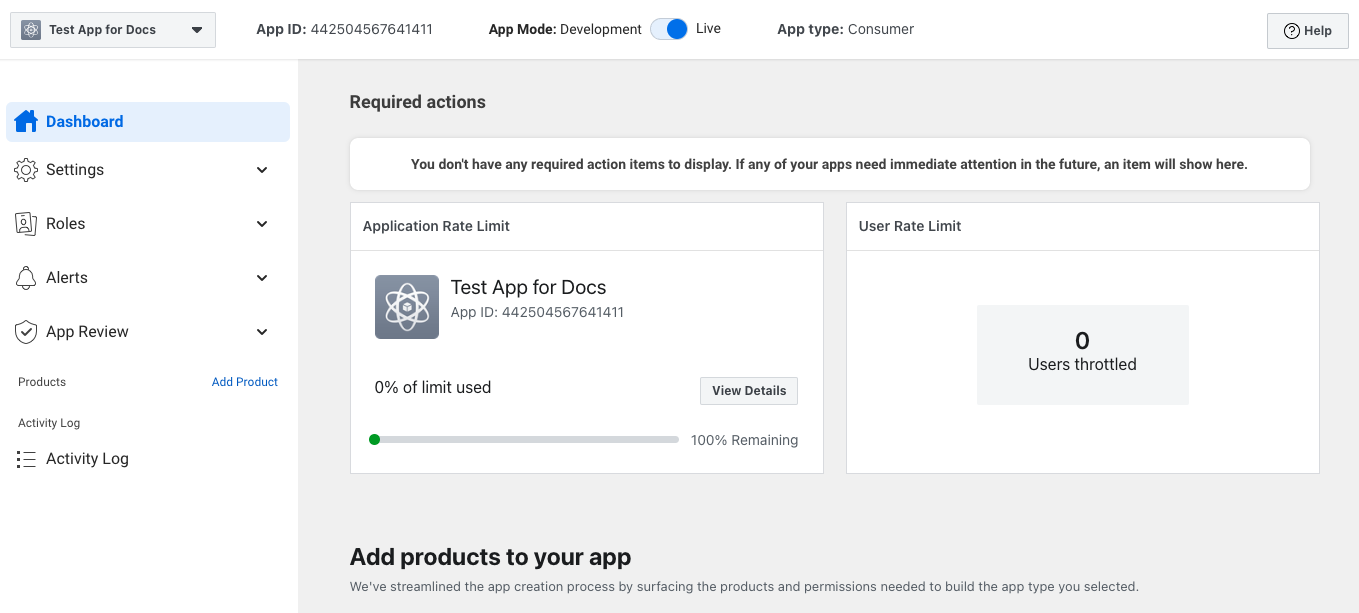Expand the Roles menu chevron
Viewport: 1359px width, 613px height.
(x=262, y=224)
